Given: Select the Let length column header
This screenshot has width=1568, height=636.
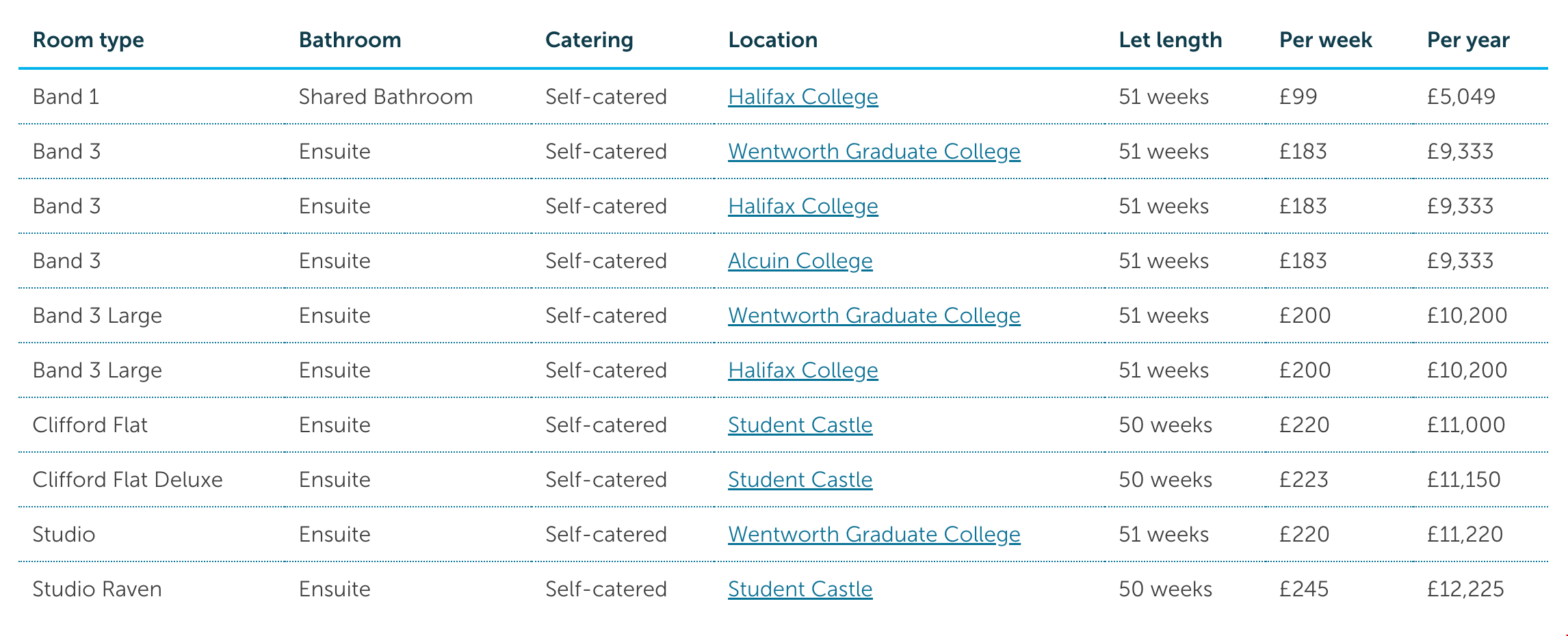Looking at the screenshot, I should 1170,40.
